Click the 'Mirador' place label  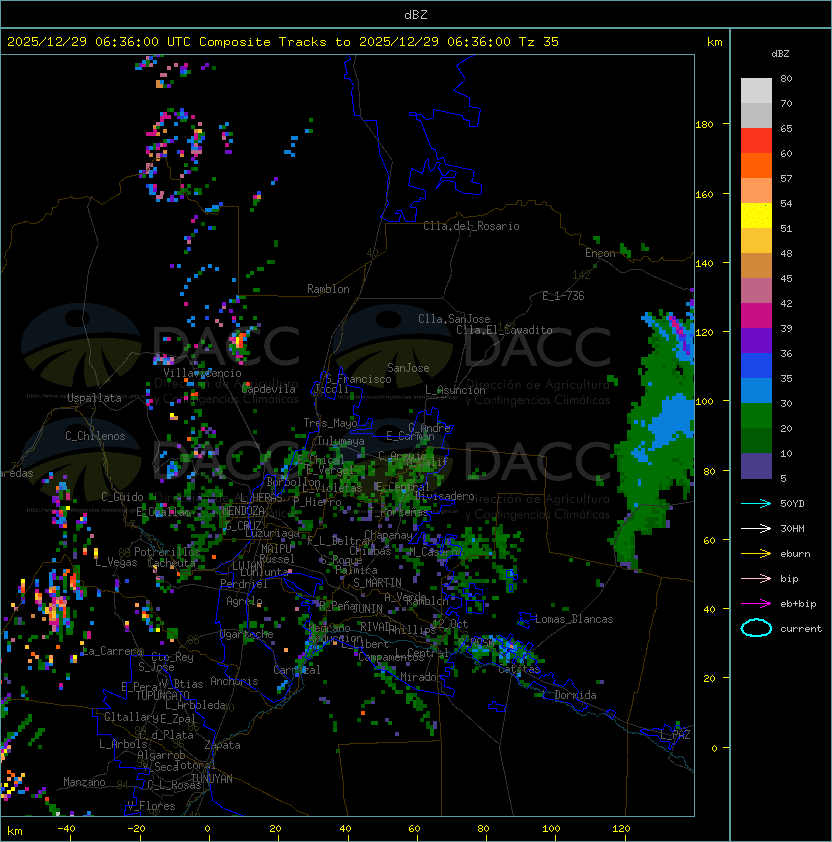tap(421, 677)
